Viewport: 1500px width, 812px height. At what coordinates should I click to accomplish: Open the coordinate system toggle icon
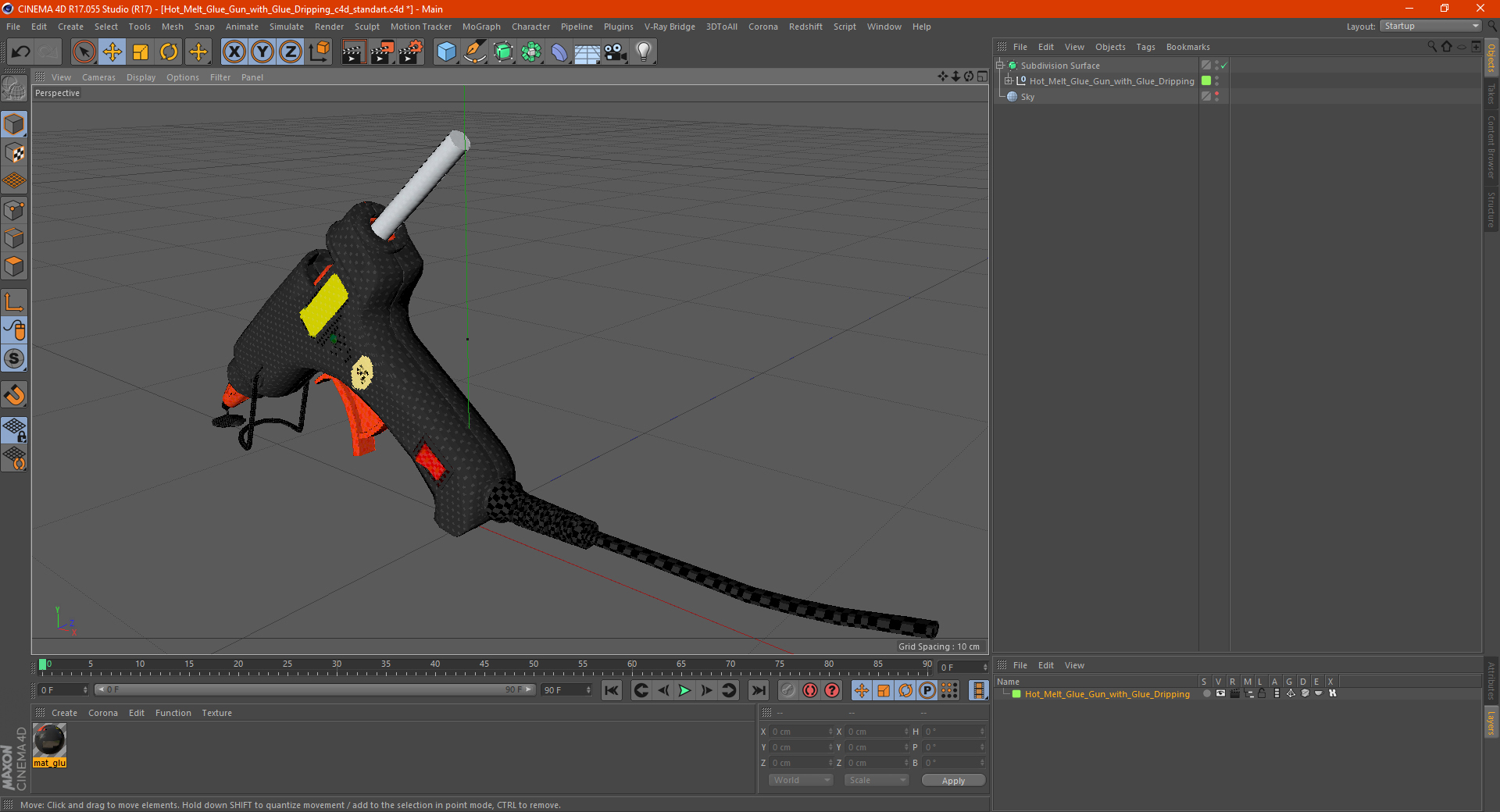pyautogui.click(x=319, y=52)
